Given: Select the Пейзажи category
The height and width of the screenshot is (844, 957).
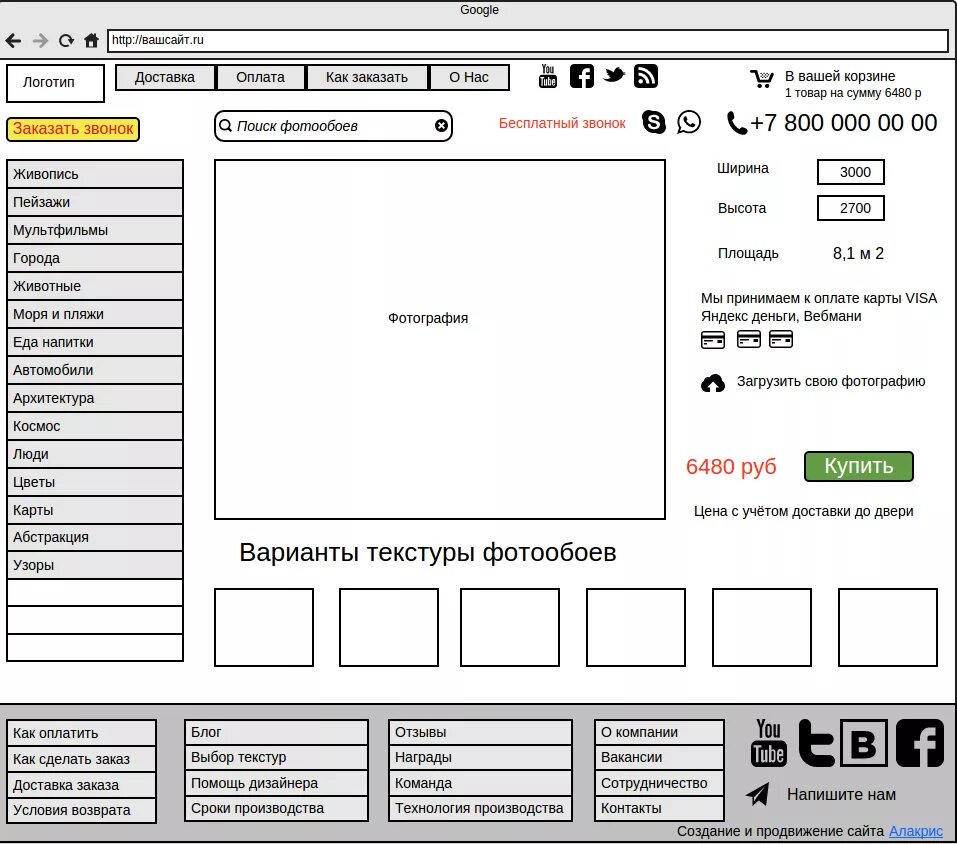Looking at the screenshot, I should 95,202.
